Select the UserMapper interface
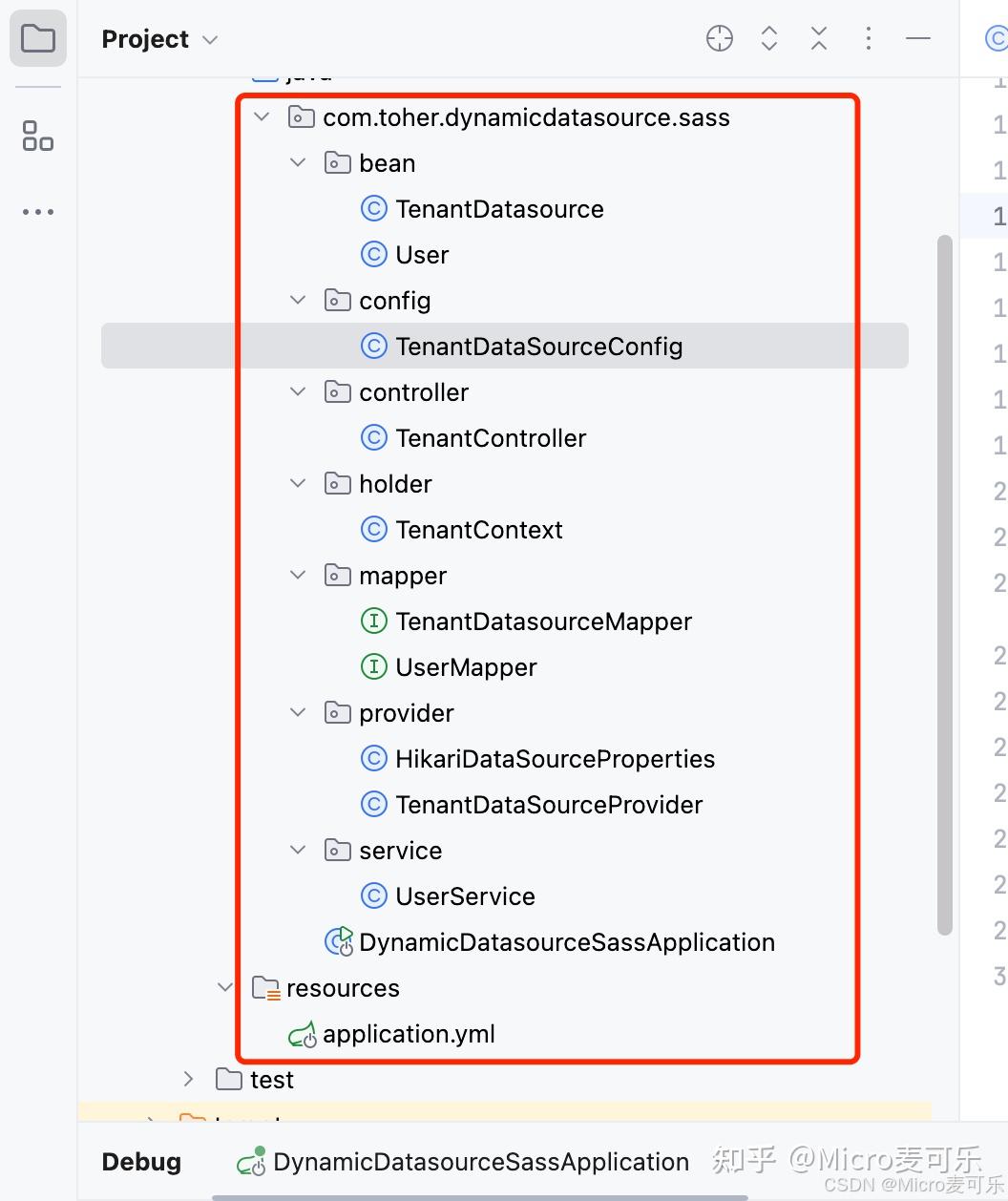 coord(465,666)
